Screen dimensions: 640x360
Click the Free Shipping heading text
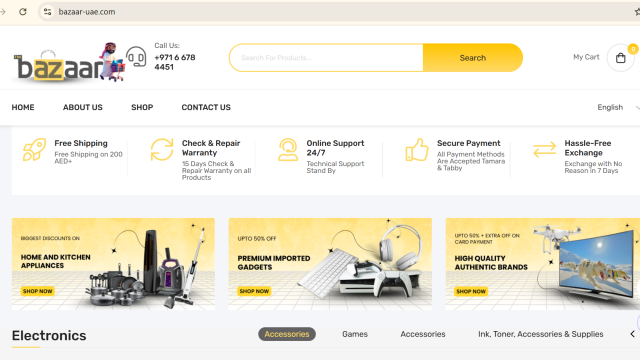pyautogui.click(x=81, y=143)
